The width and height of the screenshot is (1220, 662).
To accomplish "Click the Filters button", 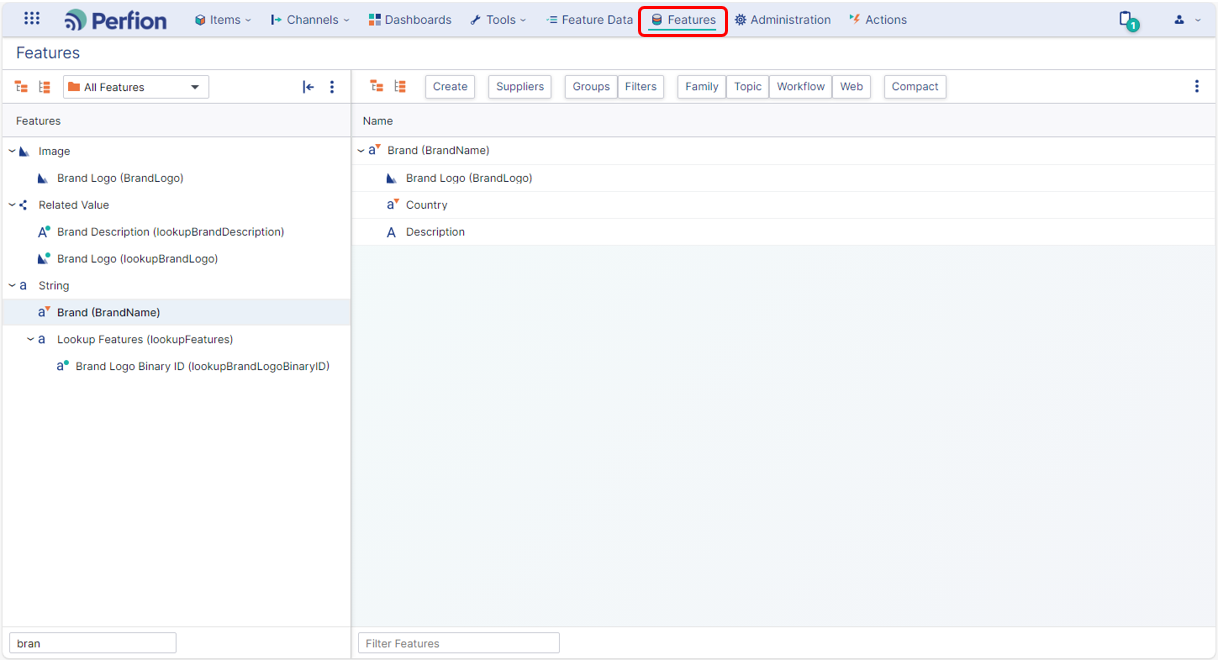I will coord(641,87).
